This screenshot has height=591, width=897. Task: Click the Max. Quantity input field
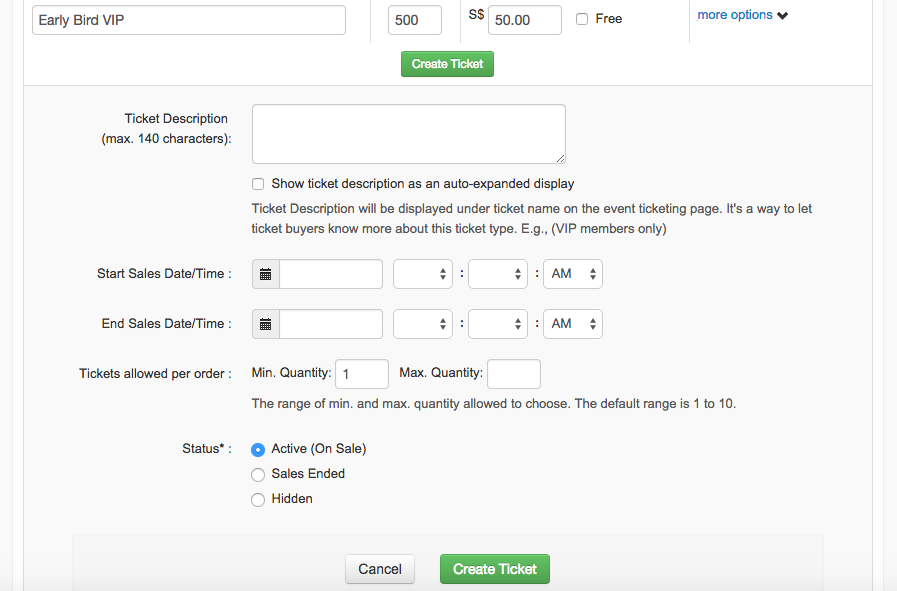pos(514,374)
